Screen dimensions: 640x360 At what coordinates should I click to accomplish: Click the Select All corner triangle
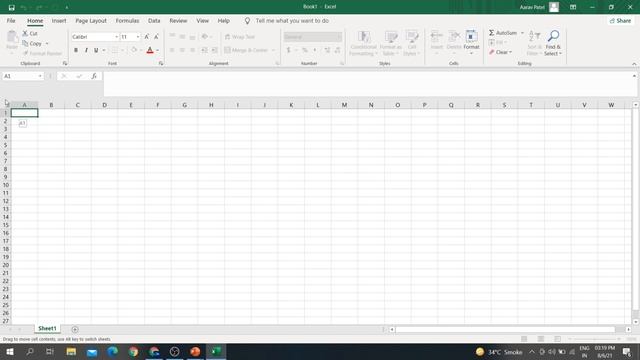click(6, 104)
